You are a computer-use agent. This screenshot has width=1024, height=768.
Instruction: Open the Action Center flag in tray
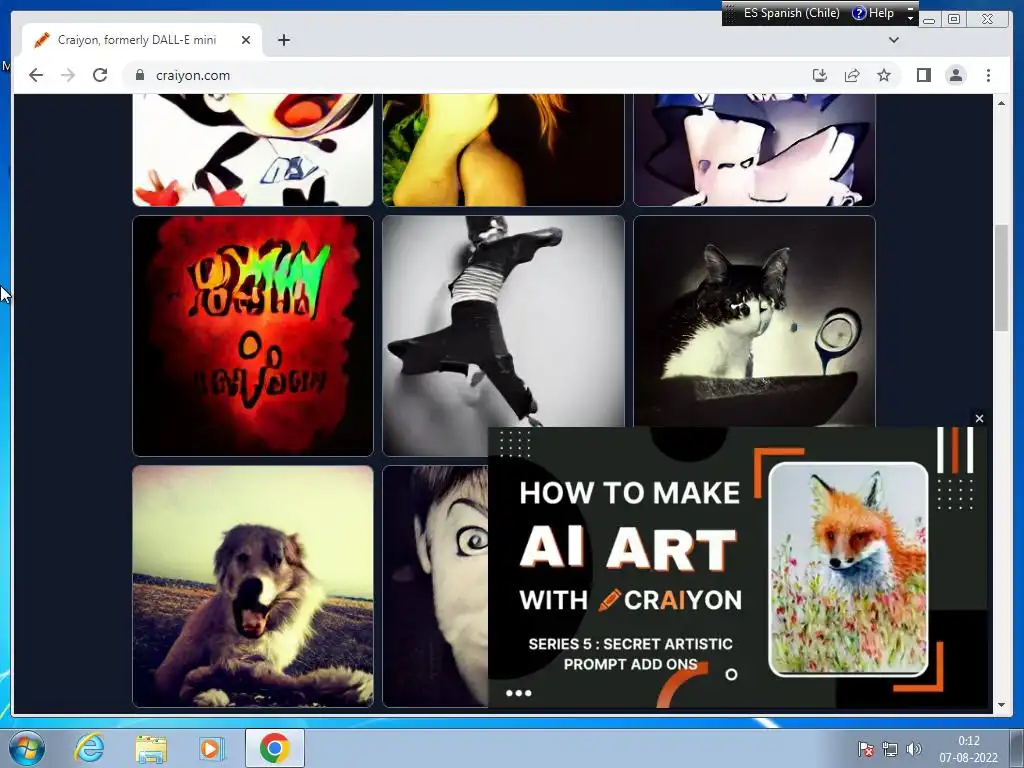click(865, 749)
